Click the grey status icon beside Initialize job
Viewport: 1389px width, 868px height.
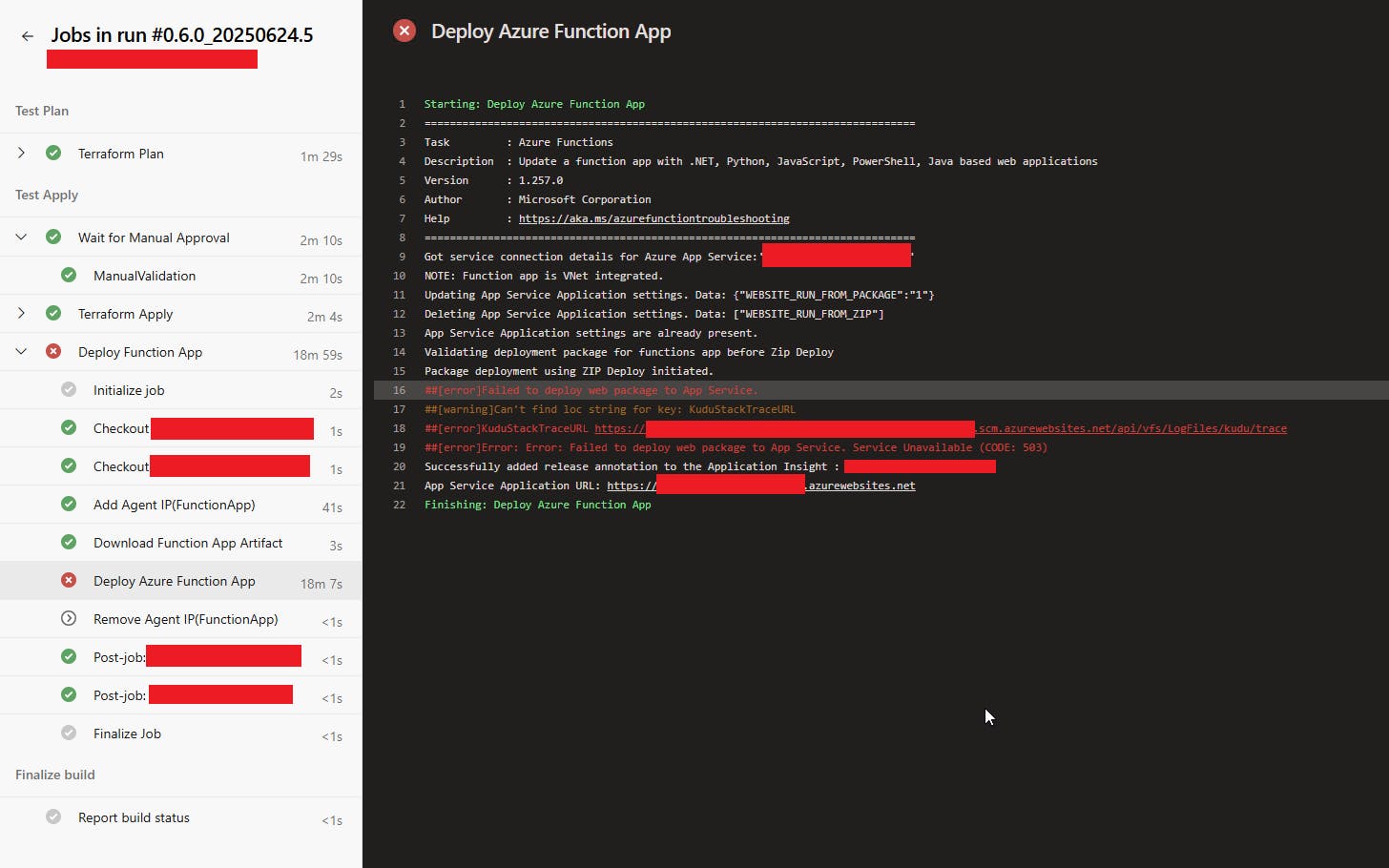69,389
